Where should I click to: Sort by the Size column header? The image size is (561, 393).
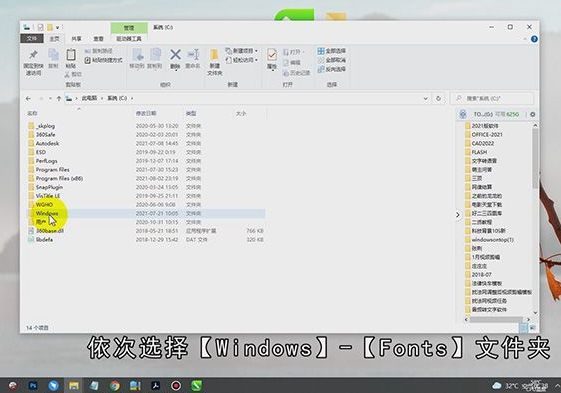tap(249, 113)
